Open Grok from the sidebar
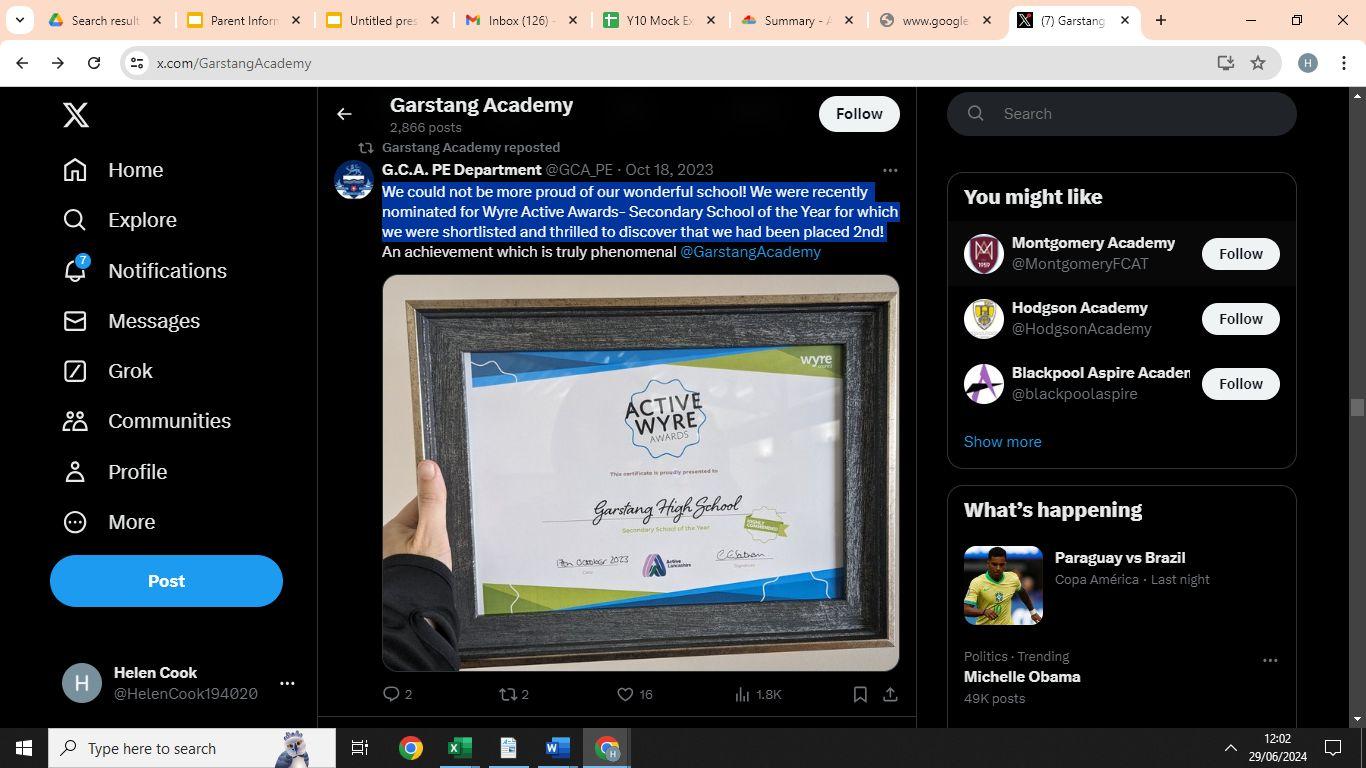The height and width of the screenshot is (768, 1366). tap(108, 371)
